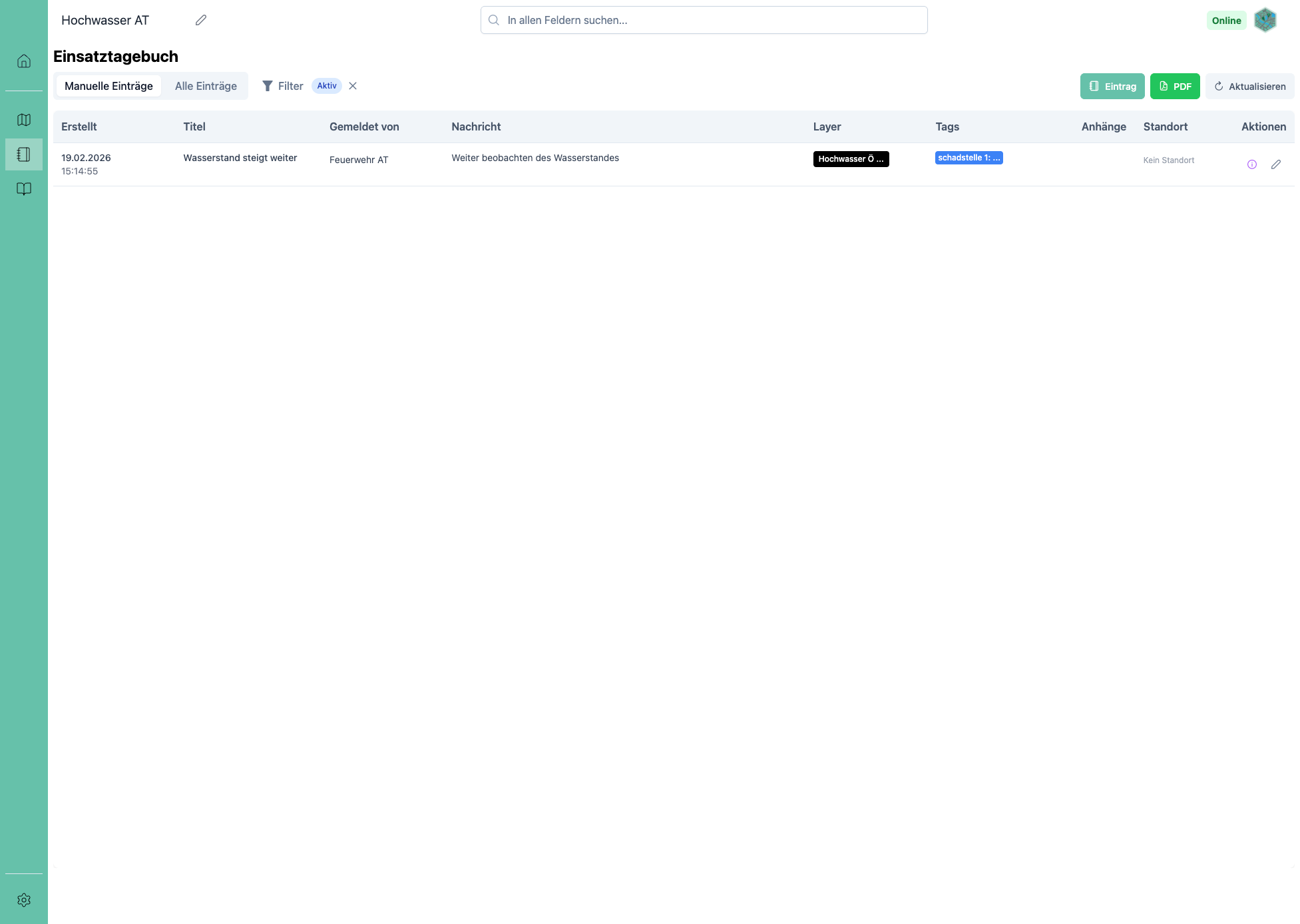
Task: Click the blue schadstelle 1 tag
Action: point(969,158)
